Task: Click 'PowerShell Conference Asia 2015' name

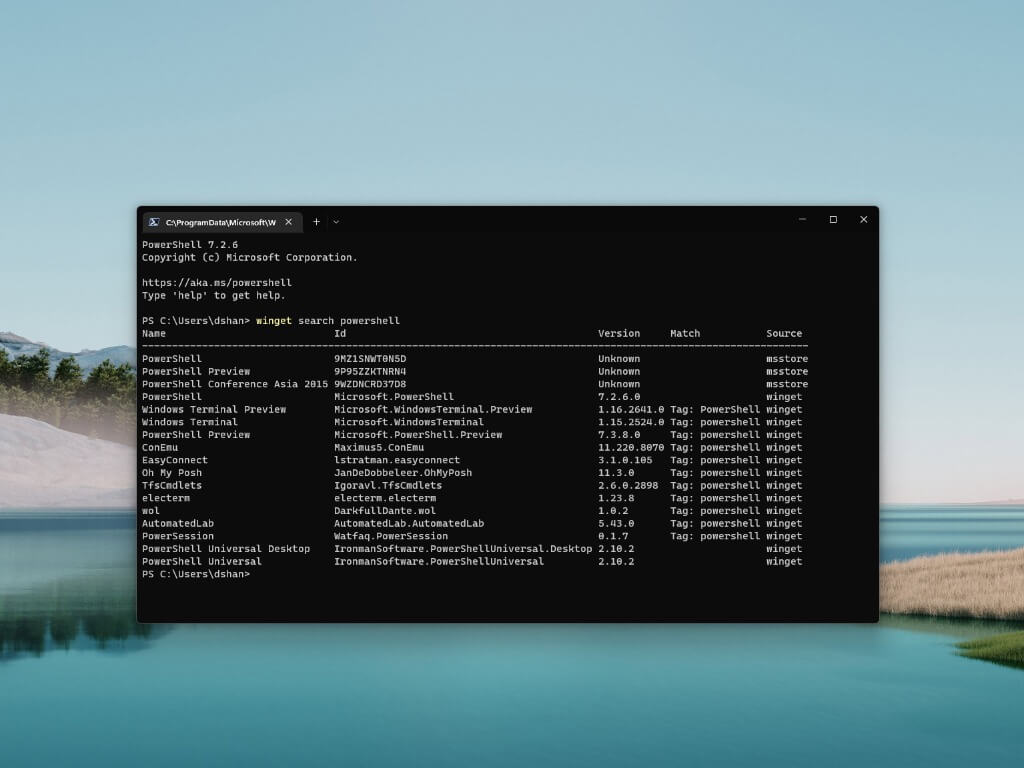Action: pos(235,384)
